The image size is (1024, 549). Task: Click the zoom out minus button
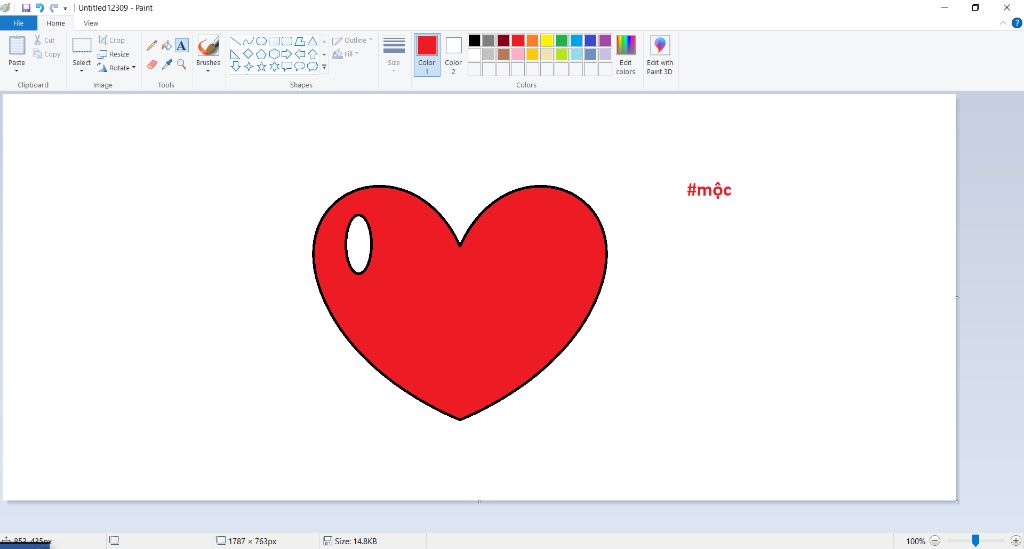coord(935,541)
